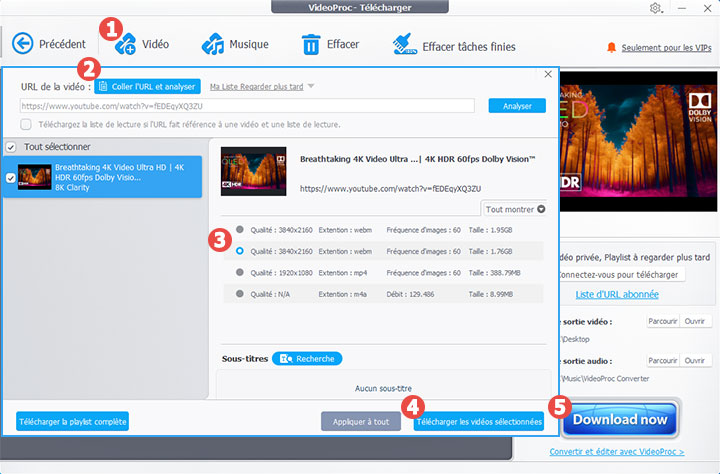Add music with the Musique icon
Viewport: 720px width, 474px height.
(213, 44)
